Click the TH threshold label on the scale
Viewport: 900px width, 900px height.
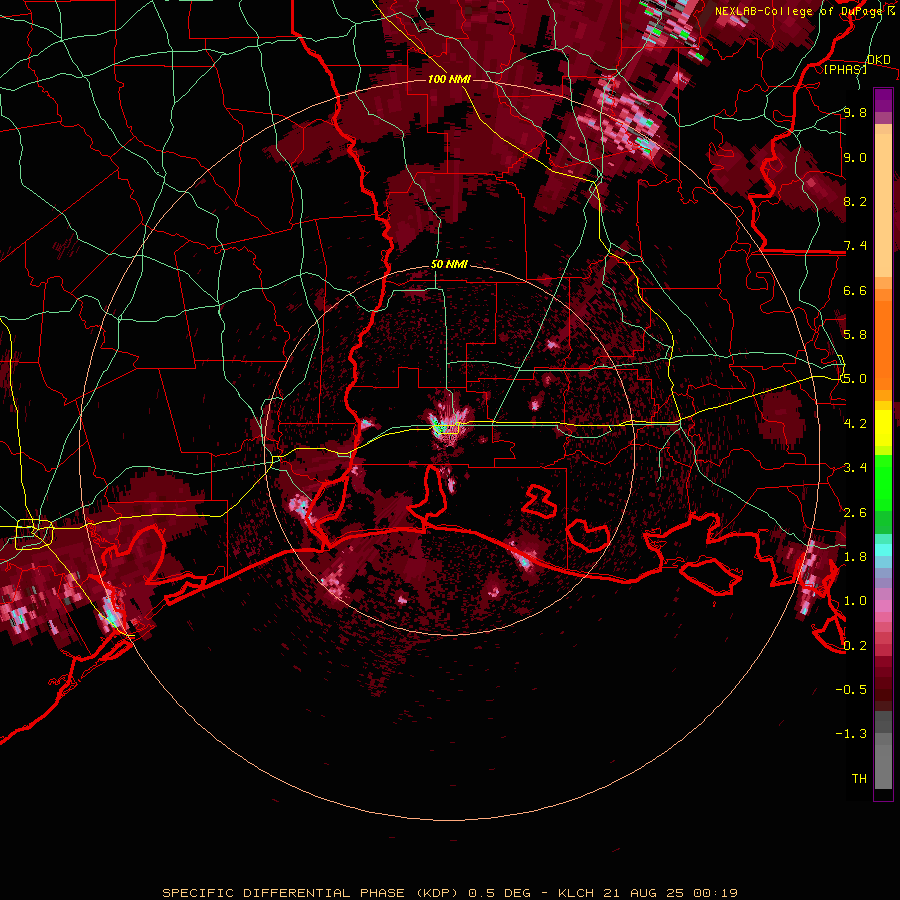[859, 779]
